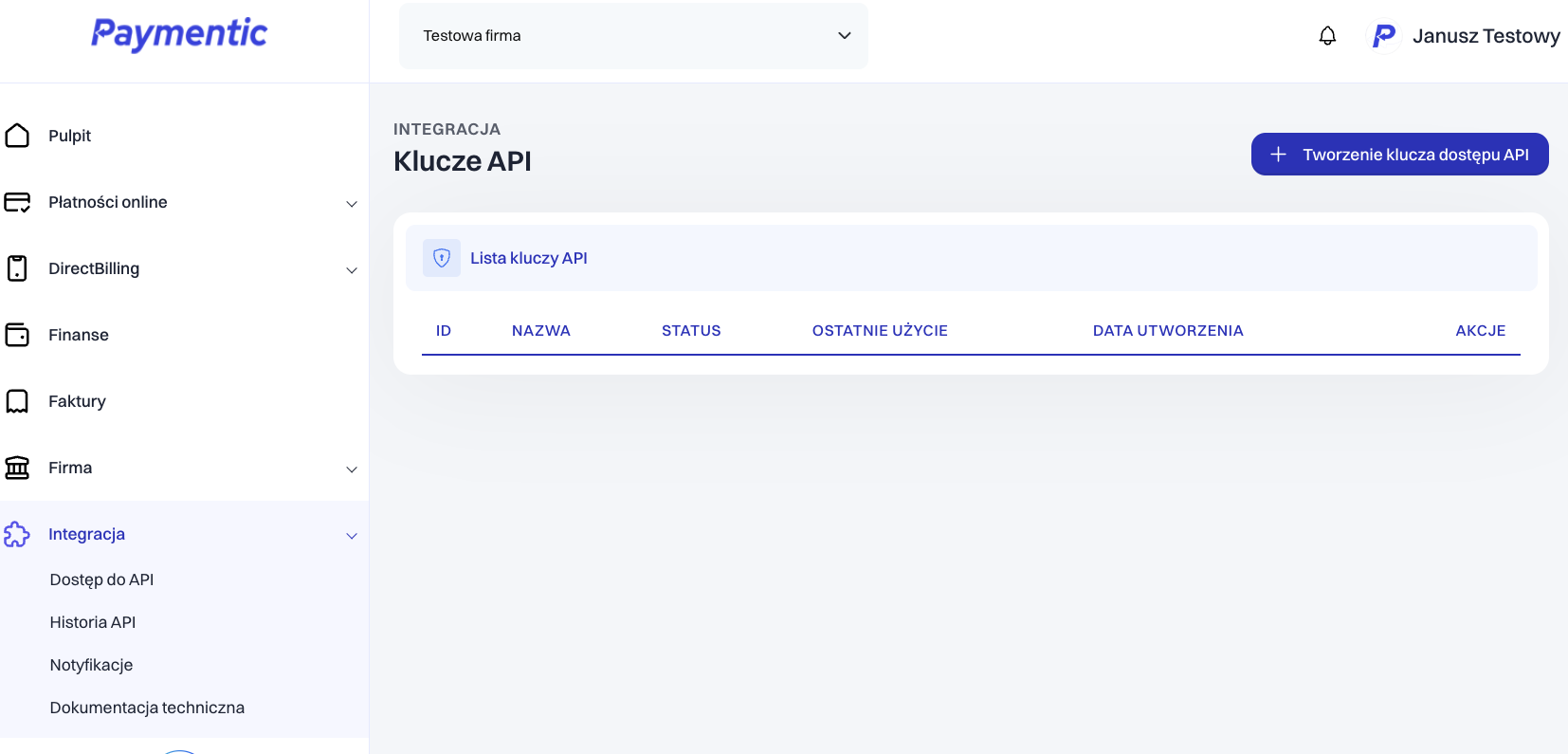Expand the DirectBilling submenu chevron
Image resolution: width=1568 pixels, height=754 pixels.
click(352, 270)
